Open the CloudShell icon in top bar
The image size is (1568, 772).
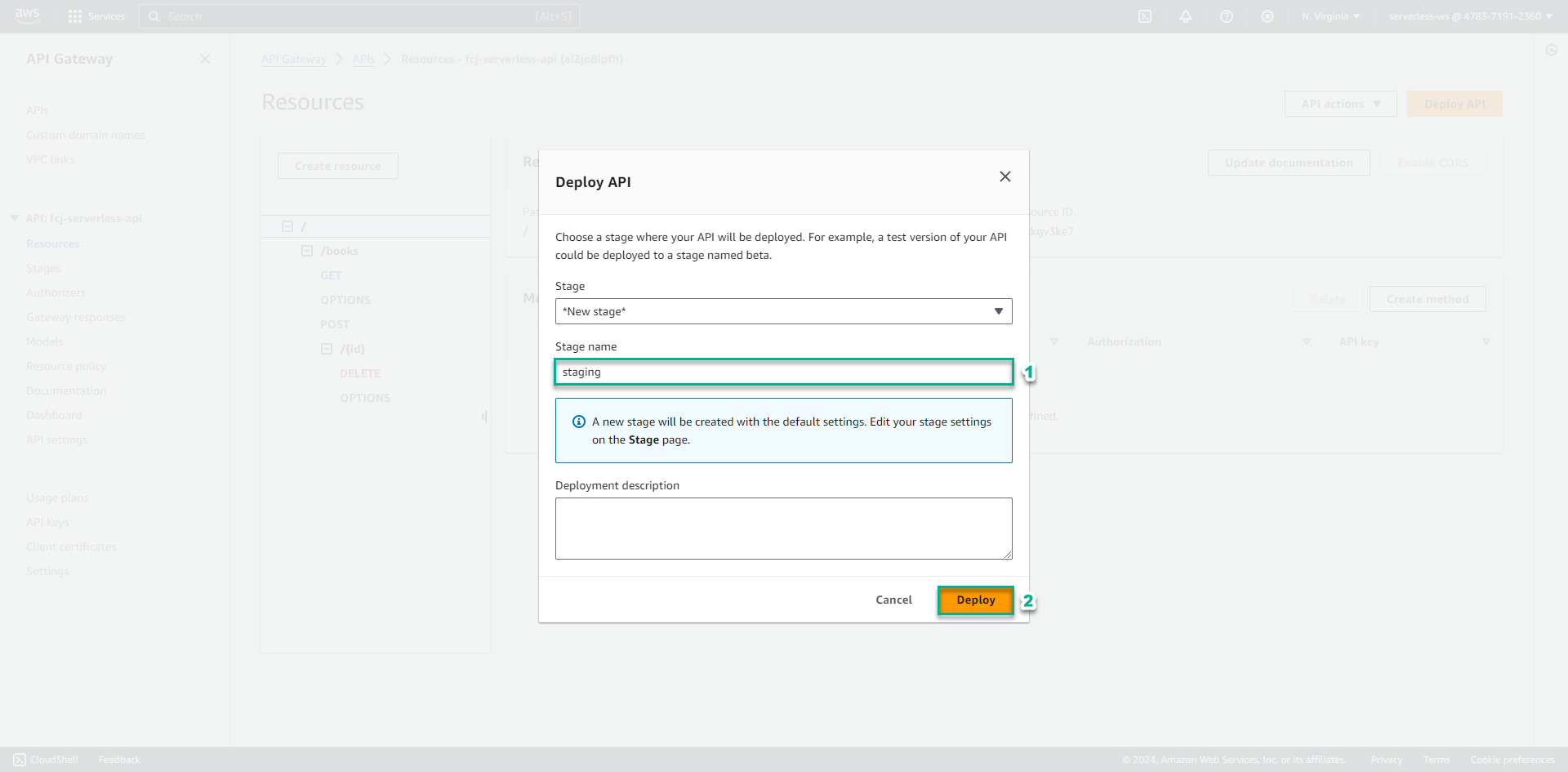click(1145, 16)
